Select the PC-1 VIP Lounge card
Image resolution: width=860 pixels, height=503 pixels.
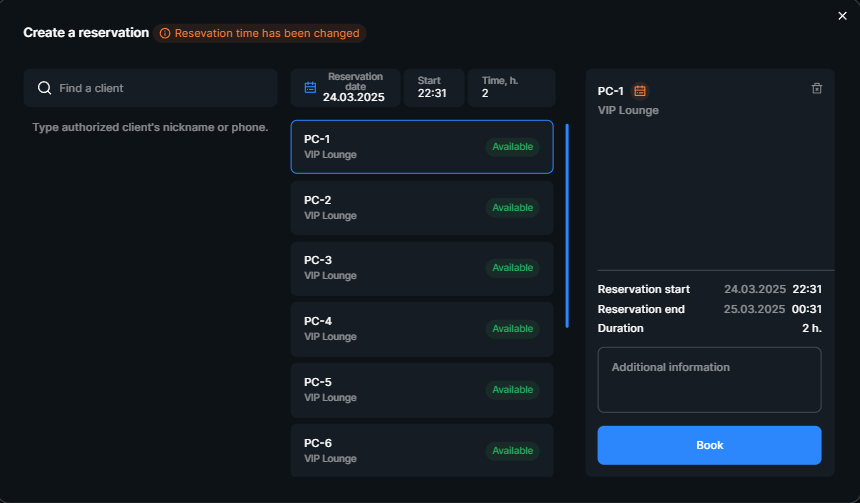[422, 147]
